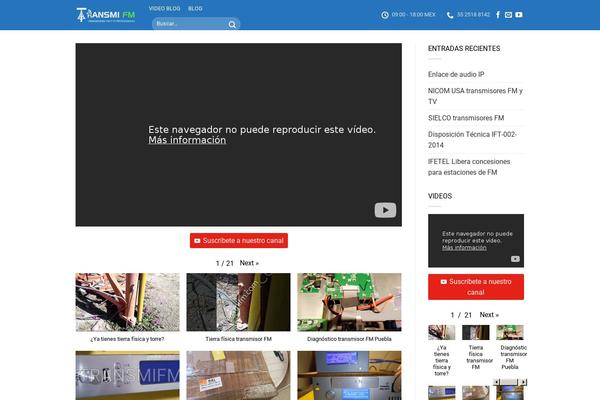Viewport: 600px width, 400px height.
Task: Open the VIDEO BLOG menu item
Action: [x=165, y=8]
